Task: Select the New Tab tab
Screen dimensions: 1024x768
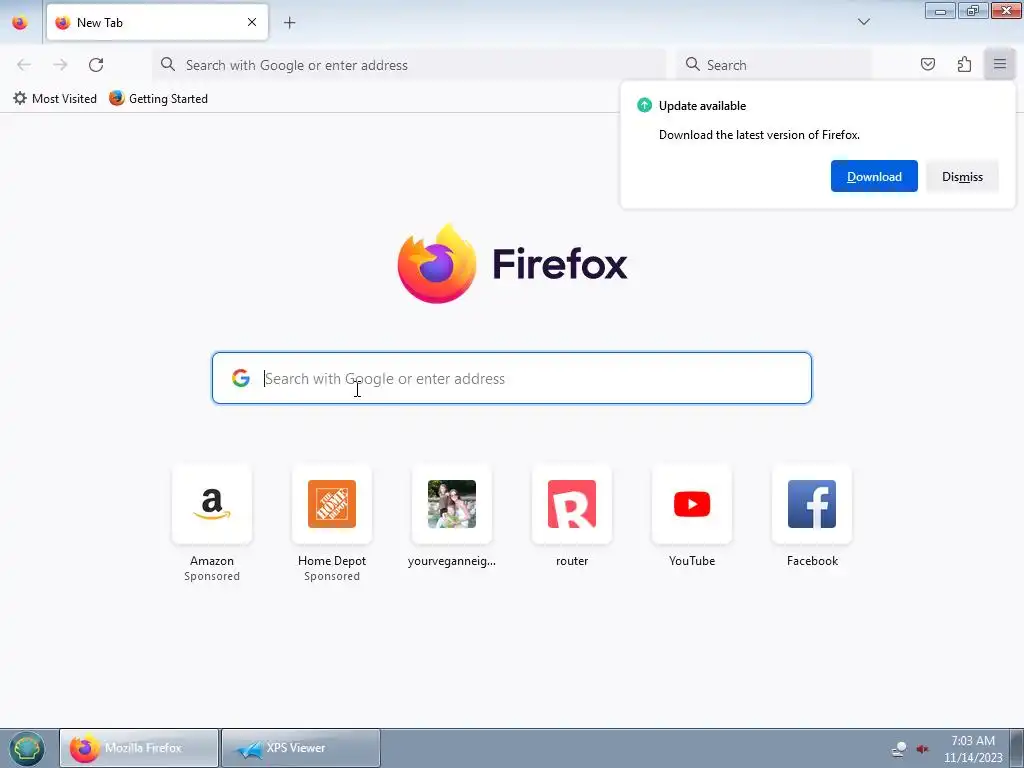Action: (x=157, y=22)
